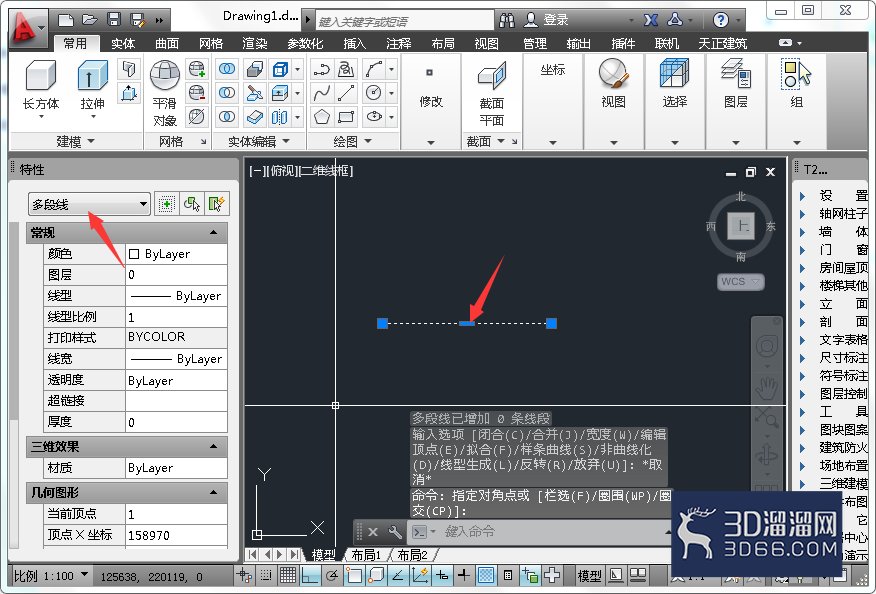The image size is (876, 594).
Task: Switch to the 布局1 layout tab
Action: [x=366, y=555]
